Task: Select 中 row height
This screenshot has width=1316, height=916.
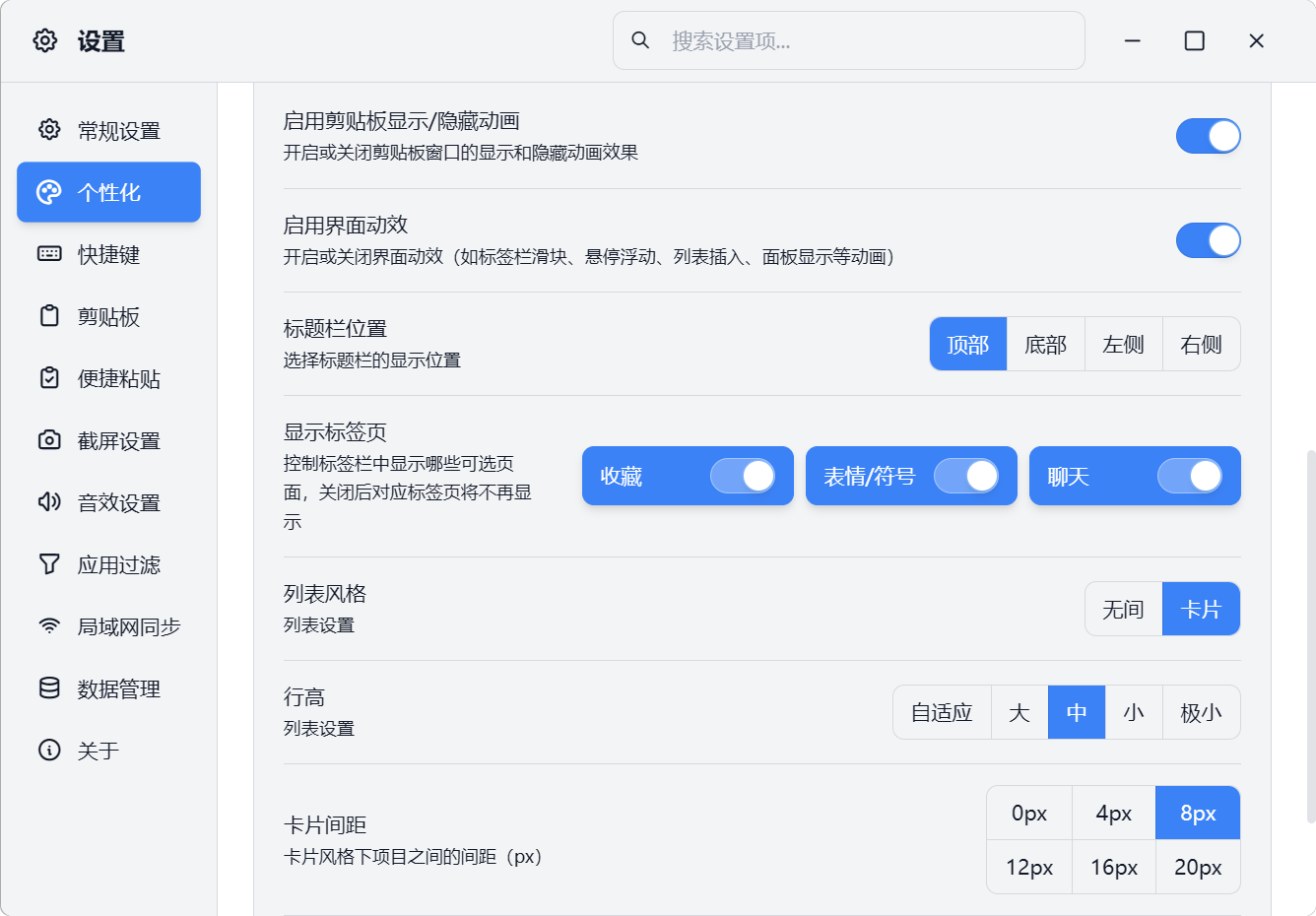Action: tap(1077, 712)
